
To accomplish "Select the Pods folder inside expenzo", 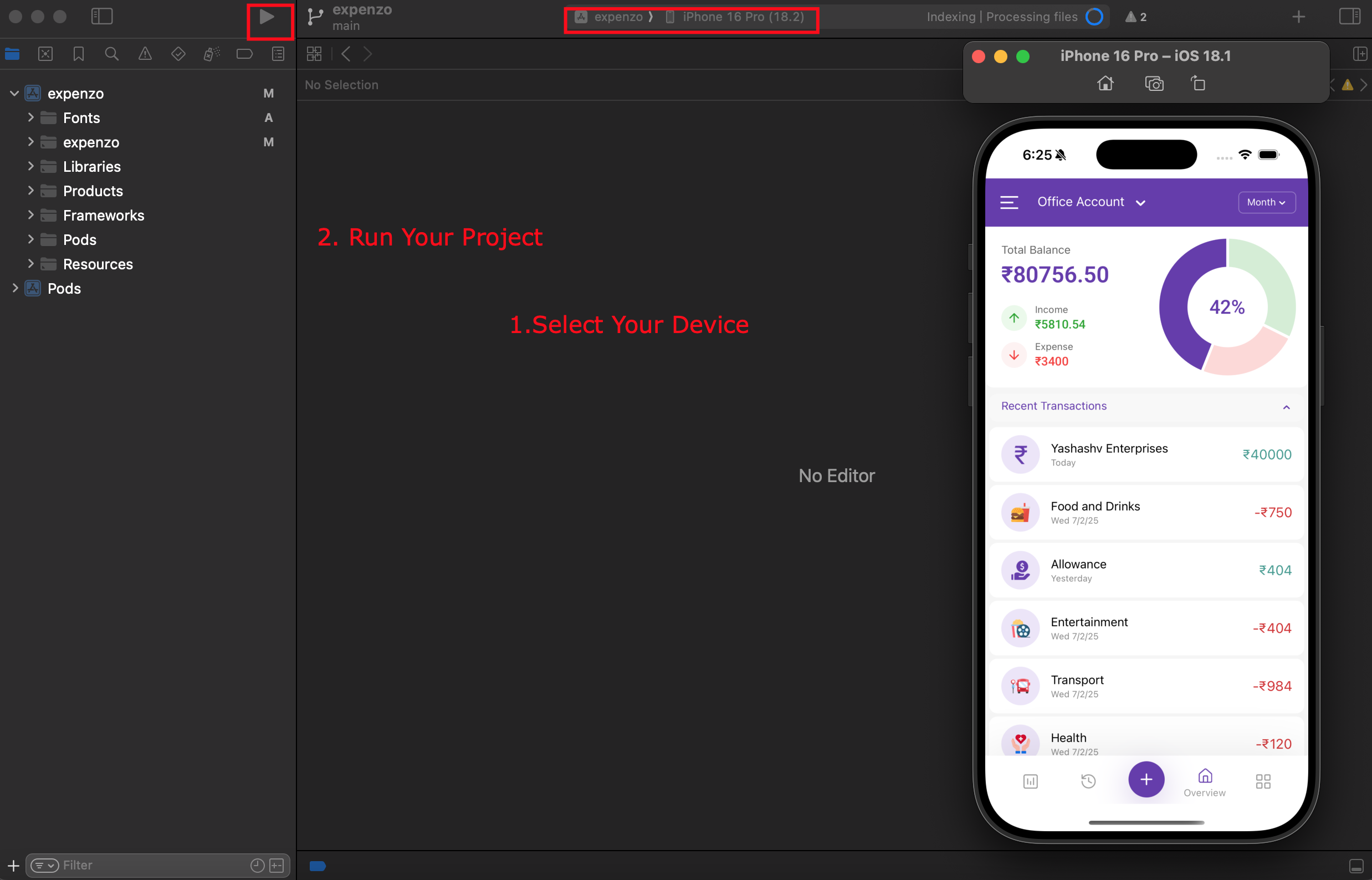I will (x=79, y=239).
